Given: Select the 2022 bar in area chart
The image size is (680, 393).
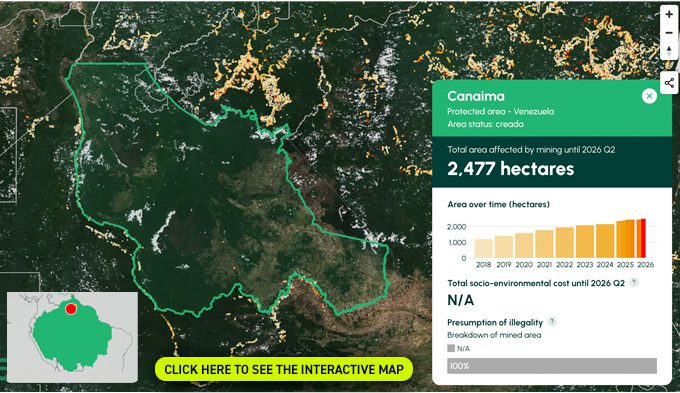Looking at the screenshot, I should pyautogui.click(x=565, y=242).
